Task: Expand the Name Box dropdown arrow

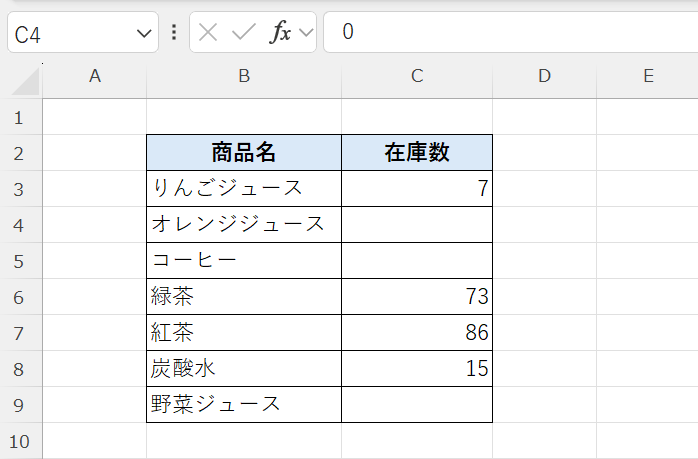Action: click(142, 33)
